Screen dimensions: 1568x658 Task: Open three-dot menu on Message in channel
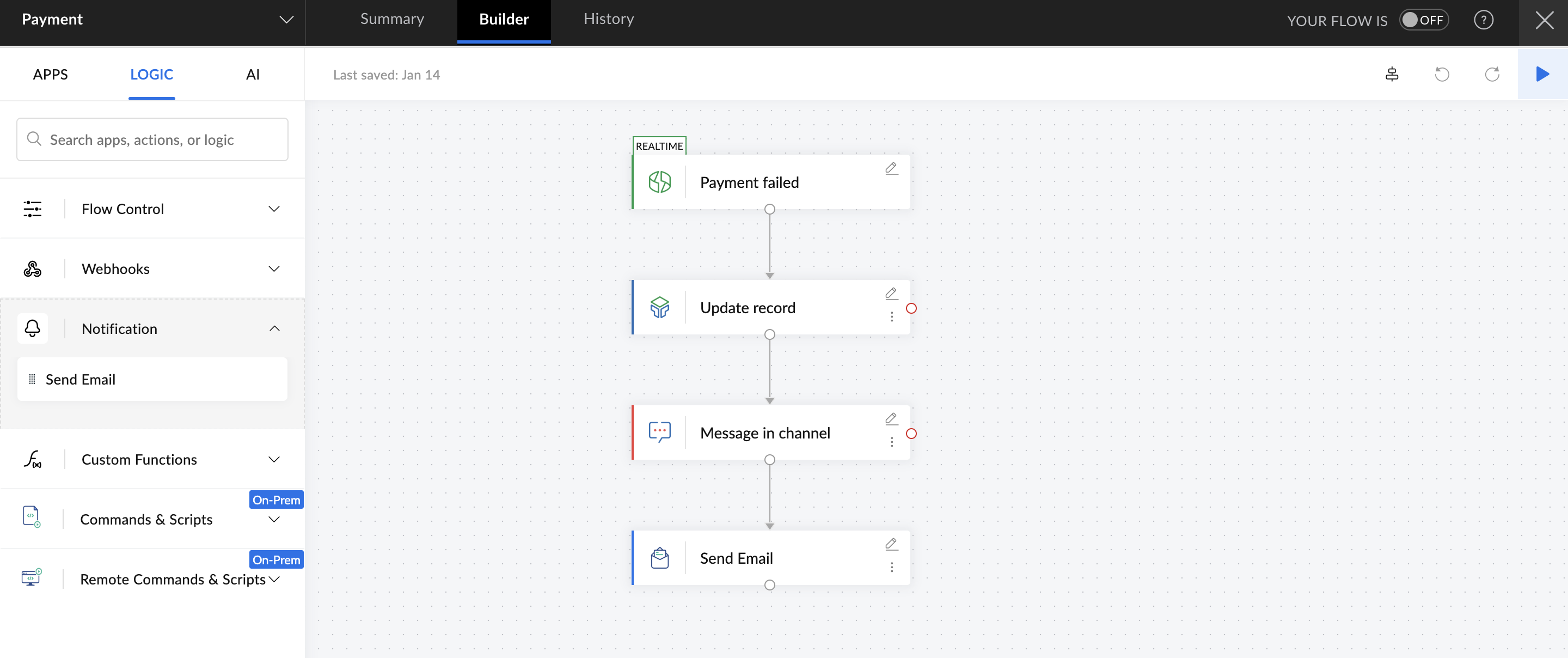pos(892,442)
